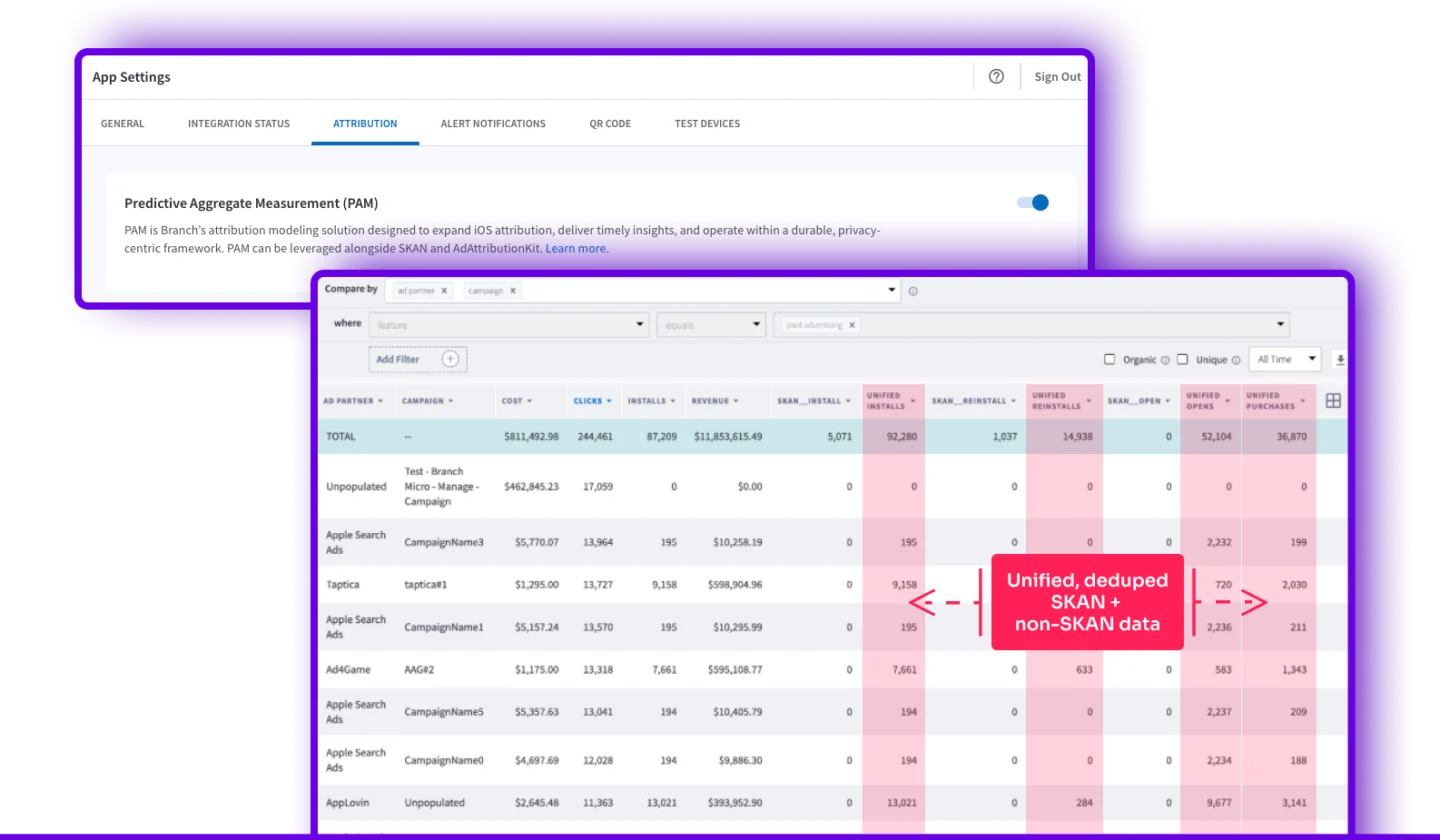Image resolution: width=1440 pixels, height=840 pixels.
Task: Click the Organic info icon
Action: point(1165,360)
